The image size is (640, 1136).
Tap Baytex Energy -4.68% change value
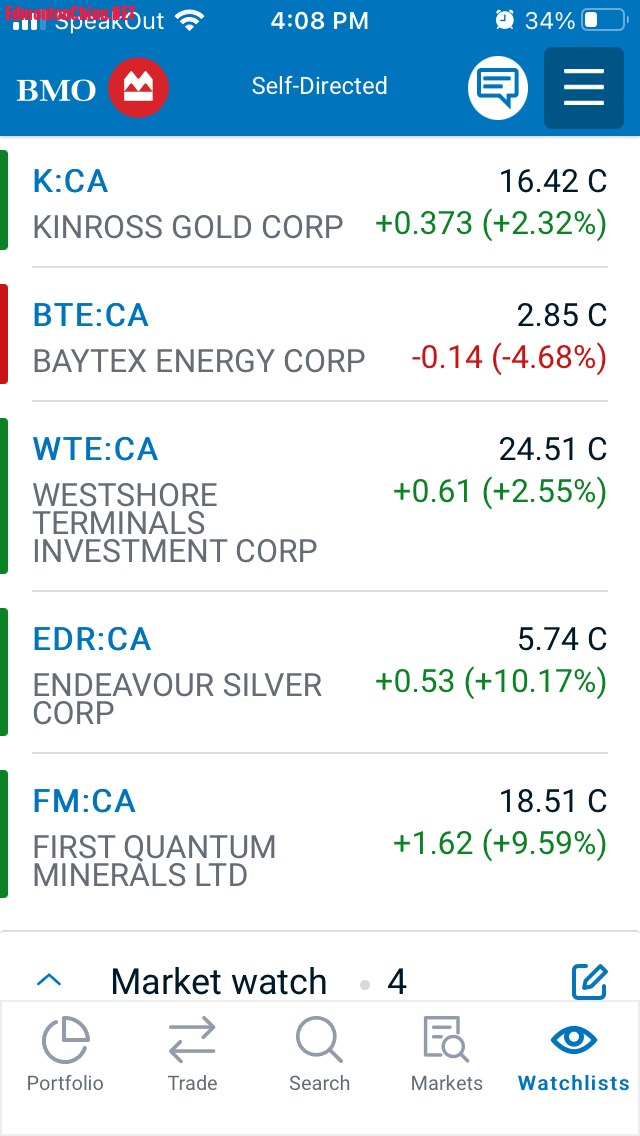pyautogui.click(x=508, y=358)
